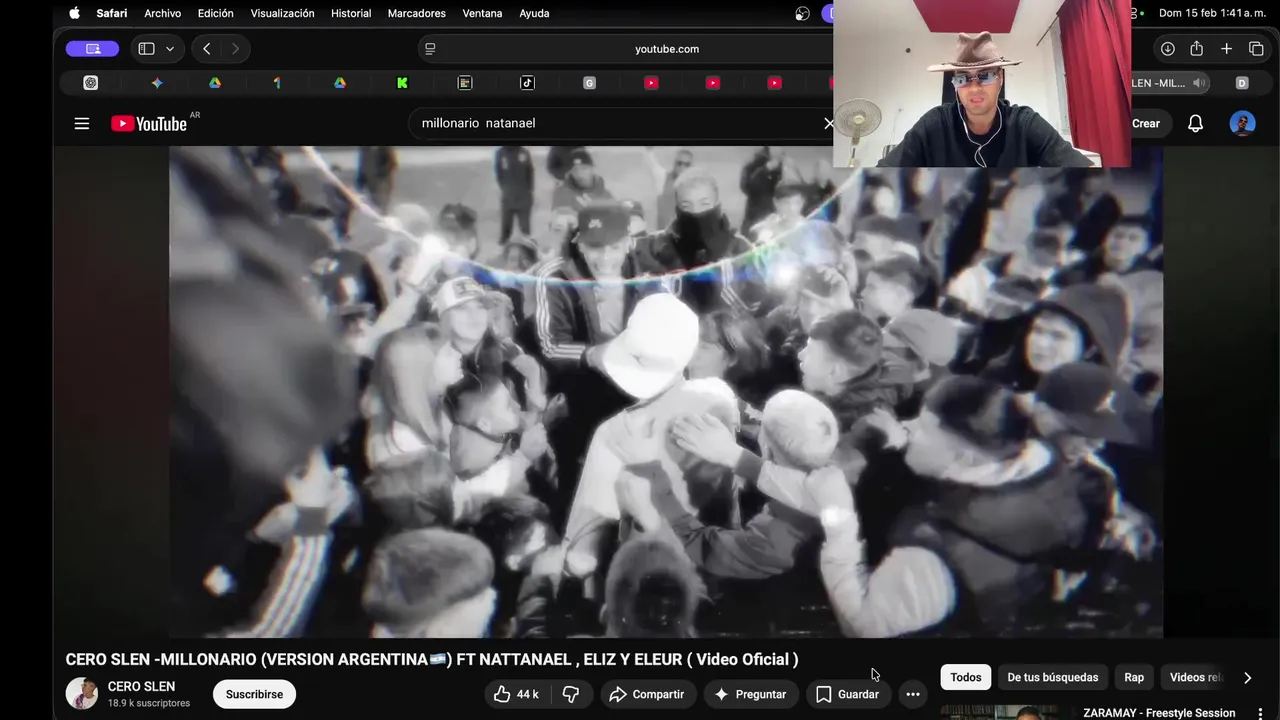The width and height of the screenshot is (1280, 720).
Task: Switch to the green K tab
Action: pyautogui.click(x=402, y=83)
